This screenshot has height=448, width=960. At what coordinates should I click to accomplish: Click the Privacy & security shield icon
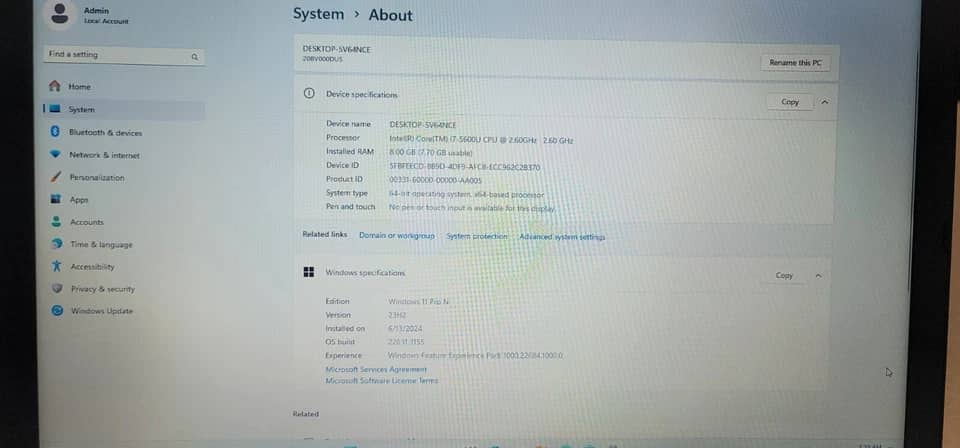pos(58,288)
